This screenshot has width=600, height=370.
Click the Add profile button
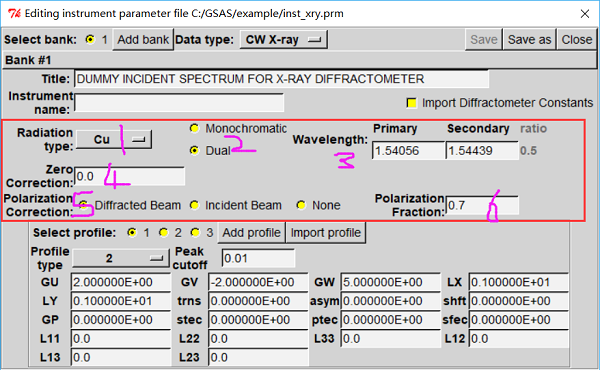click(251, 233)
